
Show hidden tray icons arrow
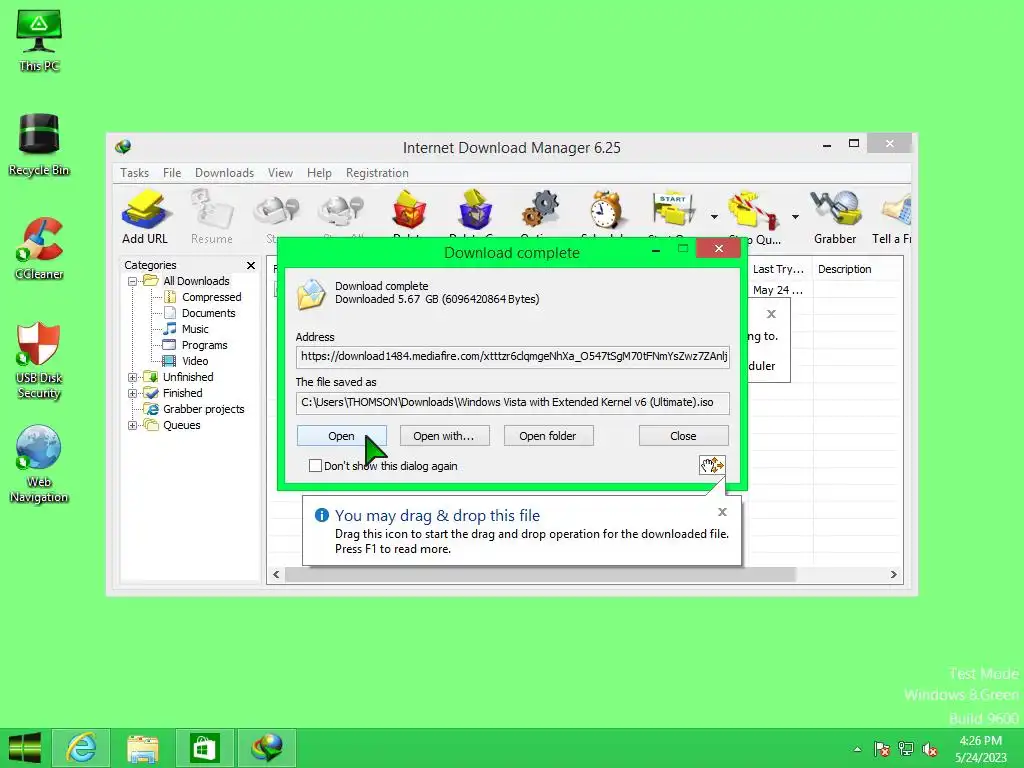(857, 749)
